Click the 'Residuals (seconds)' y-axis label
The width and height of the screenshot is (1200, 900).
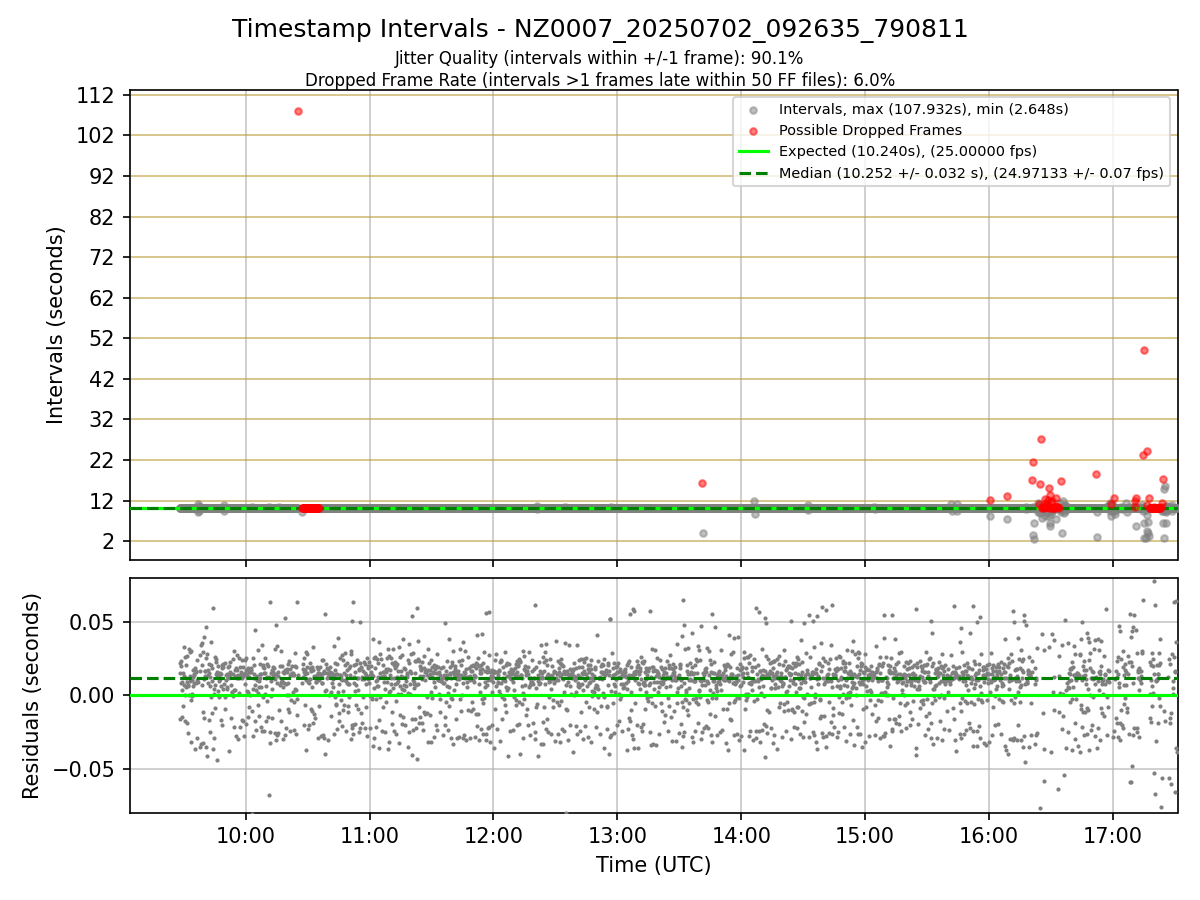click(x=32, y=695)
